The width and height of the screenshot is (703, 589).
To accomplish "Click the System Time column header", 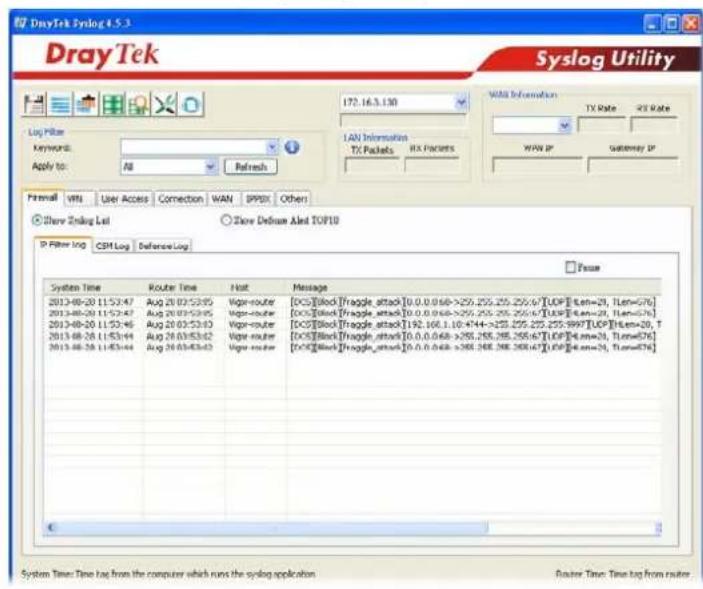I will (x=94, y=287).
